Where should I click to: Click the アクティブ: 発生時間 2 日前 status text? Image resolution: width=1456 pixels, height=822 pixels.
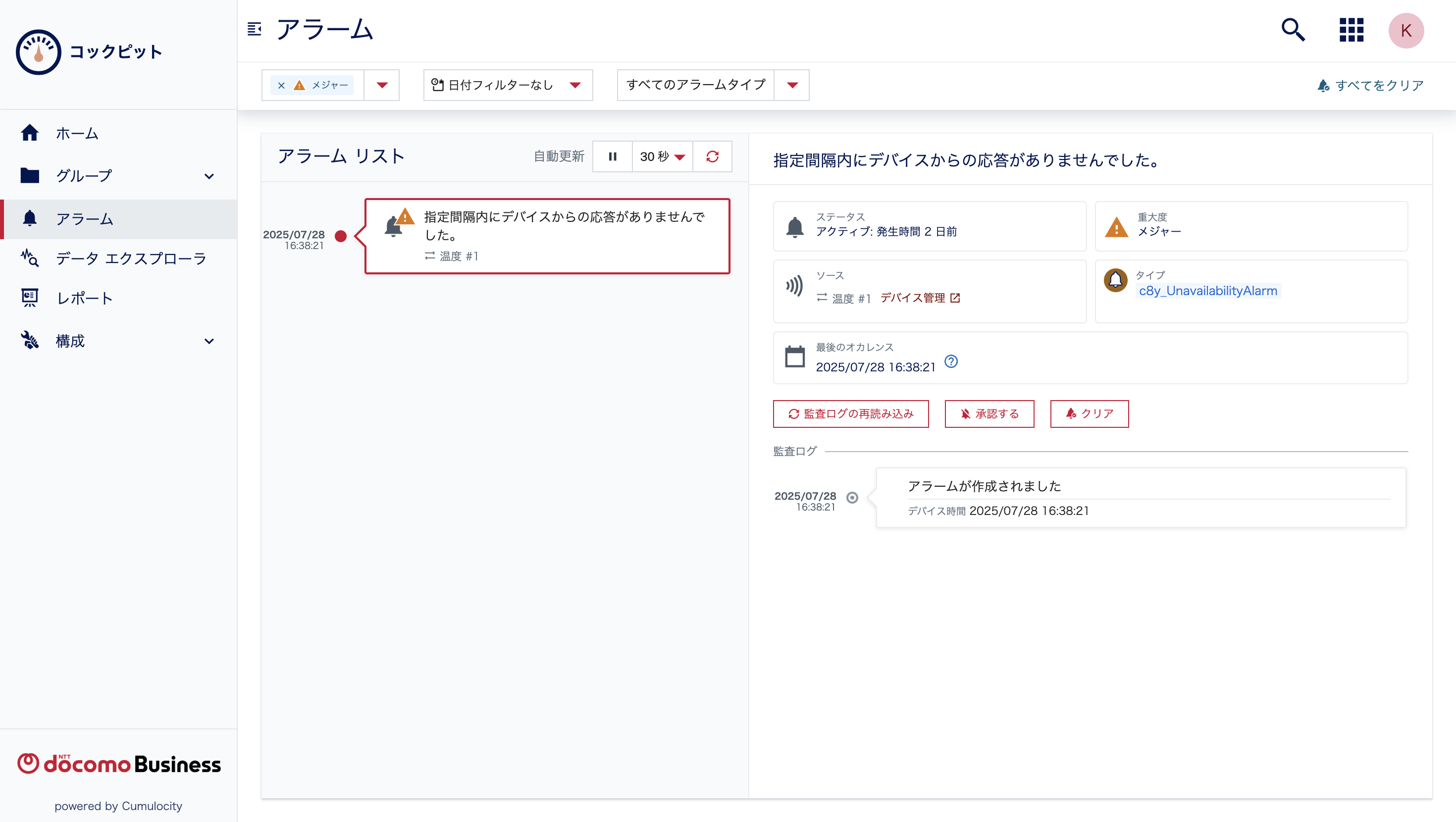coord(886,232)
